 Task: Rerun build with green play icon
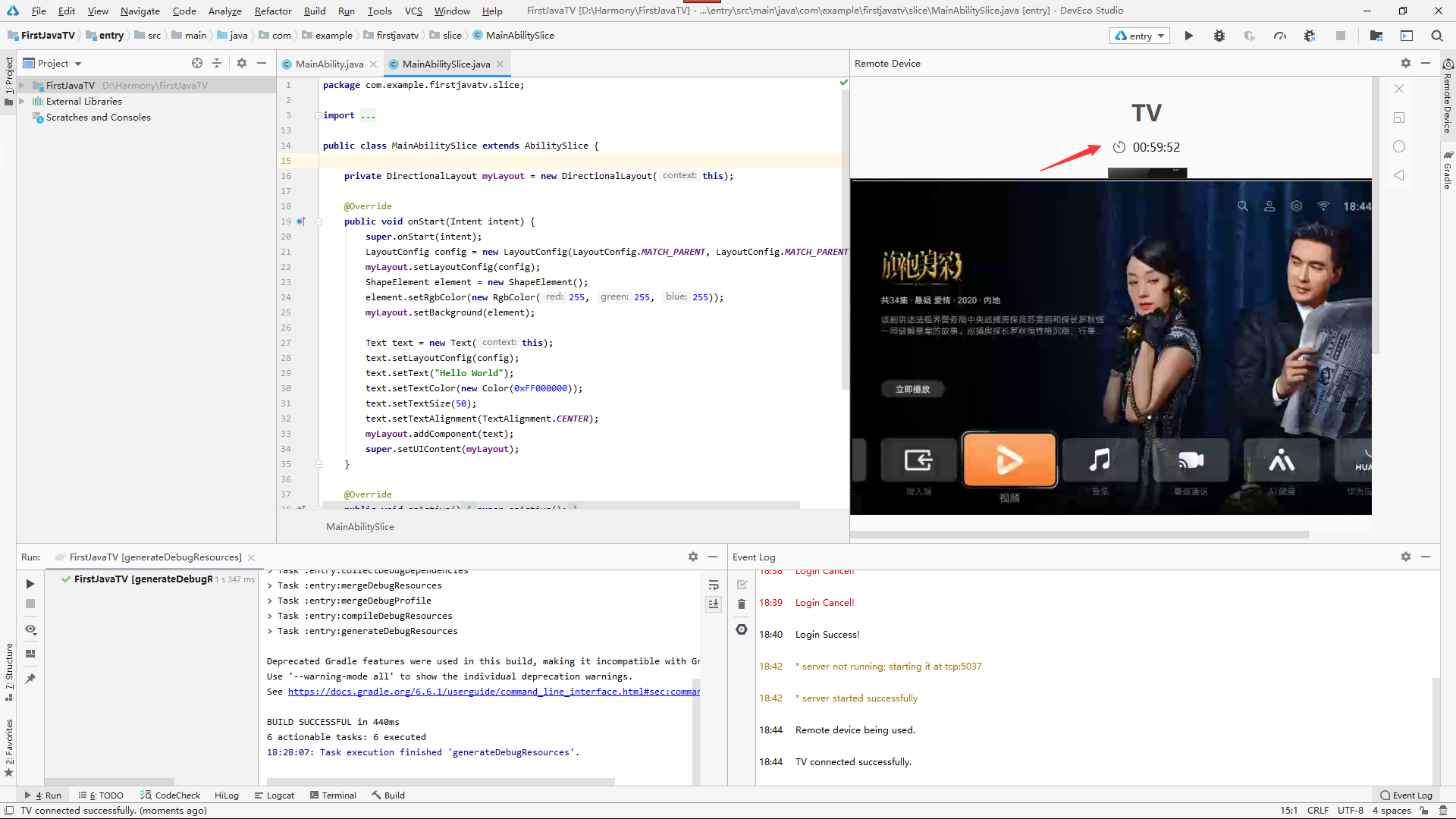[30, 583]
